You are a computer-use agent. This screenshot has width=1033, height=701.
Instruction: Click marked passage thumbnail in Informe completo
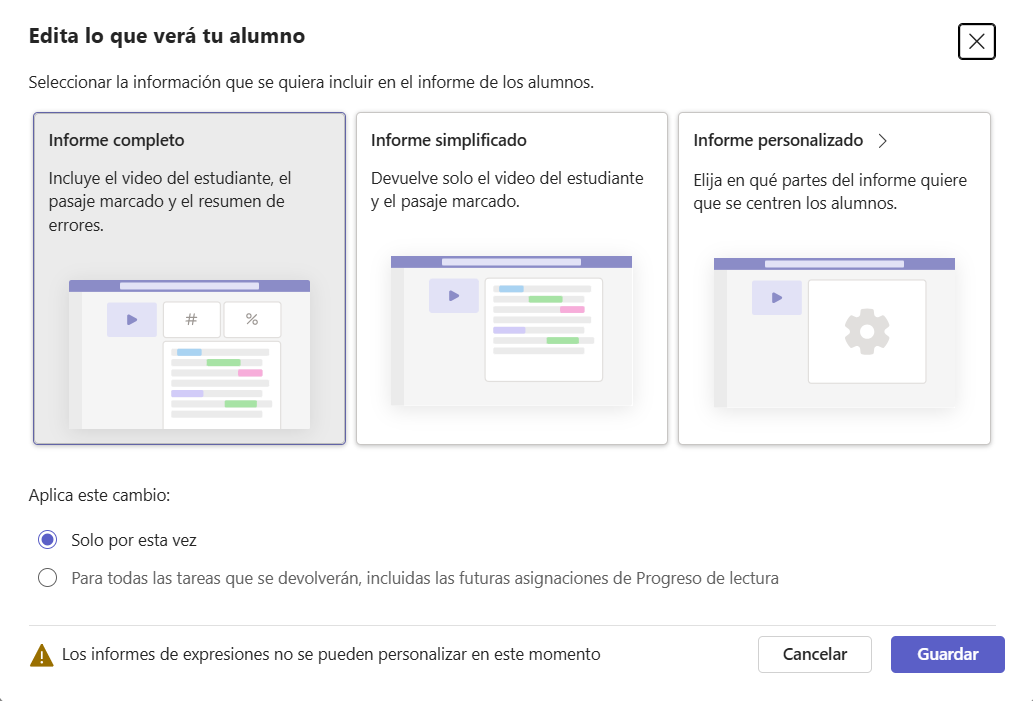(222, 385)
